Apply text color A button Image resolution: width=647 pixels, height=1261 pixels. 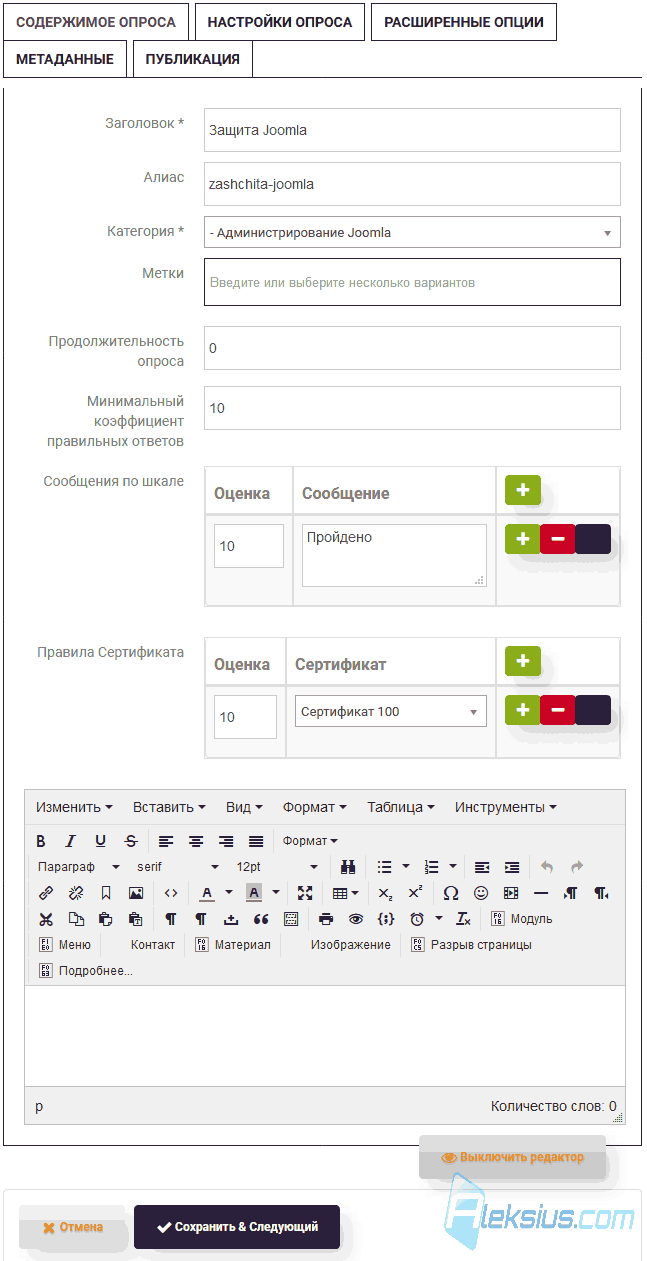tap(207, 893)
